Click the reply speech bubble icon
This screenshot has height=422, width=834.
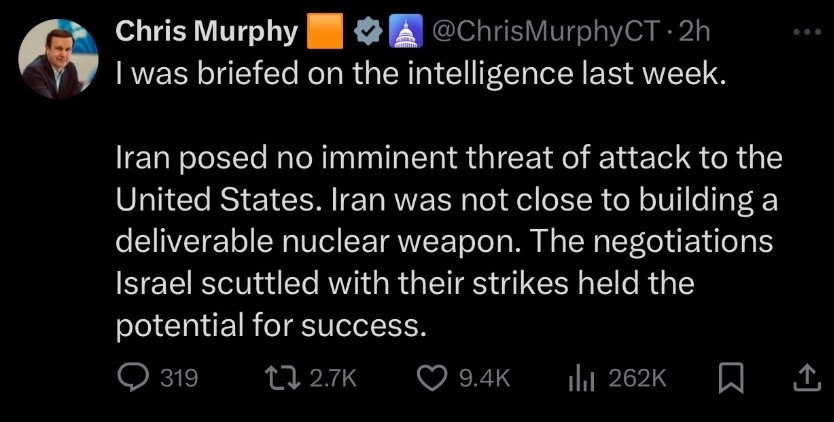tap(130, 379)
